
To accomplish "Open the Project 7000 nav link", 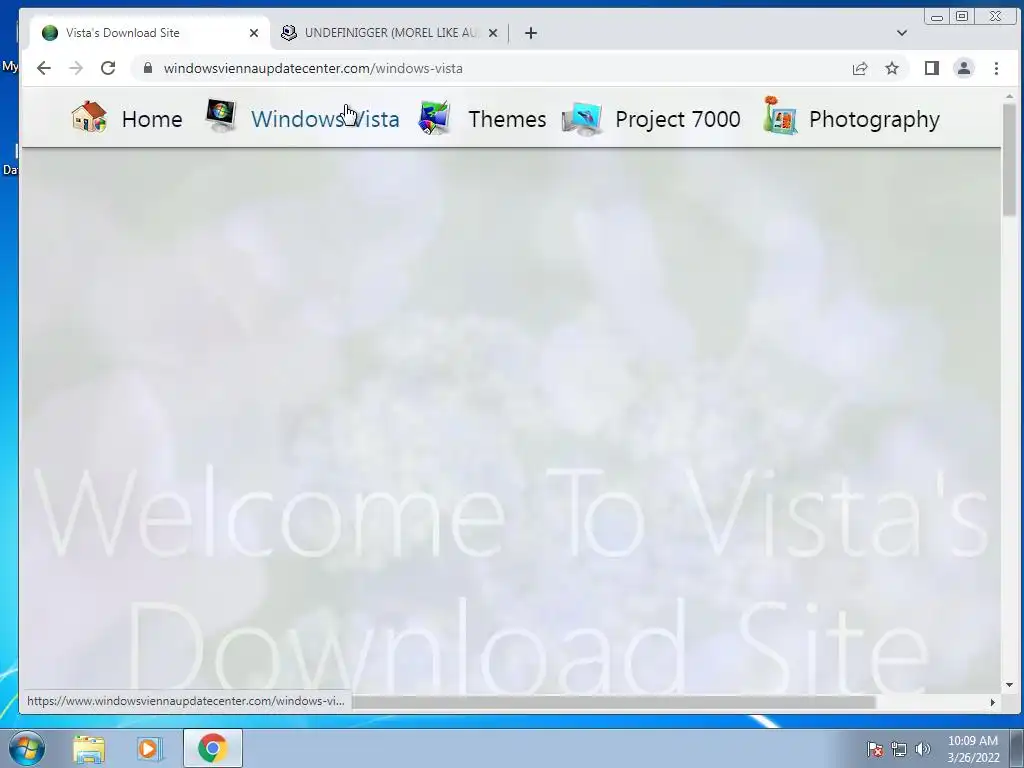I will 677,119.
